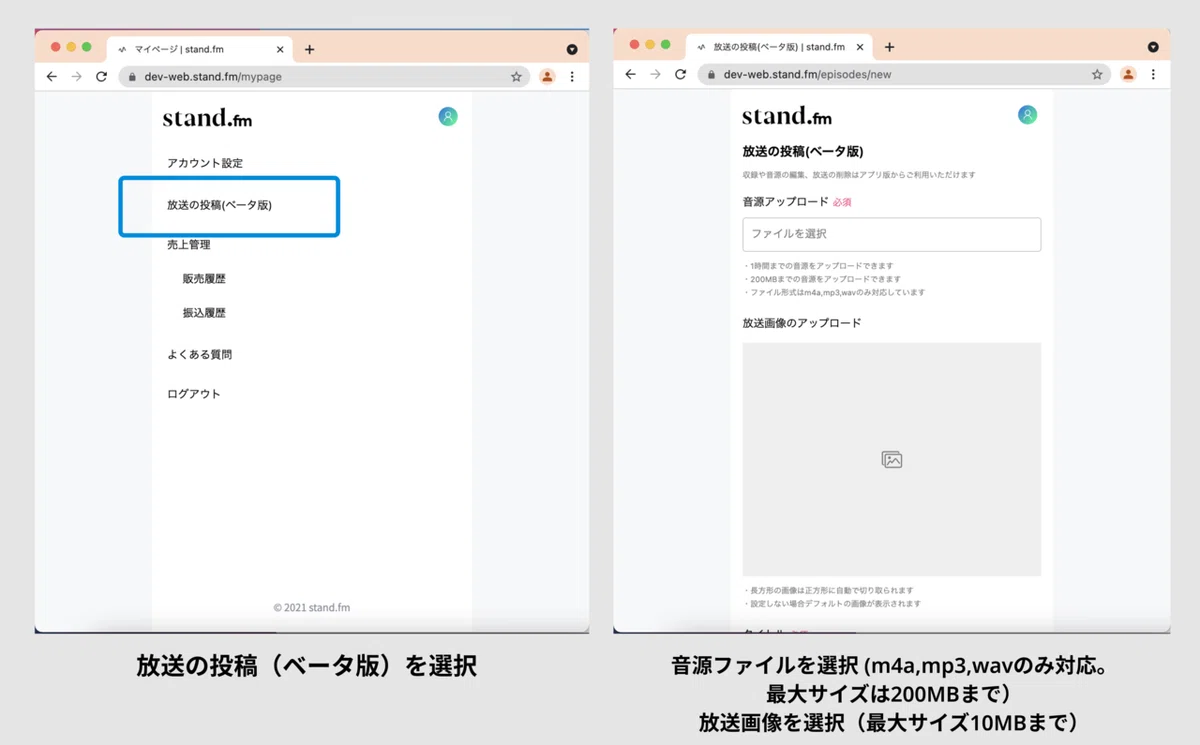The height and width of the screenshot is (745, 1200).
Task: Close the 放送の投稿(ベータ版) tab
Action: click(860, 47)
